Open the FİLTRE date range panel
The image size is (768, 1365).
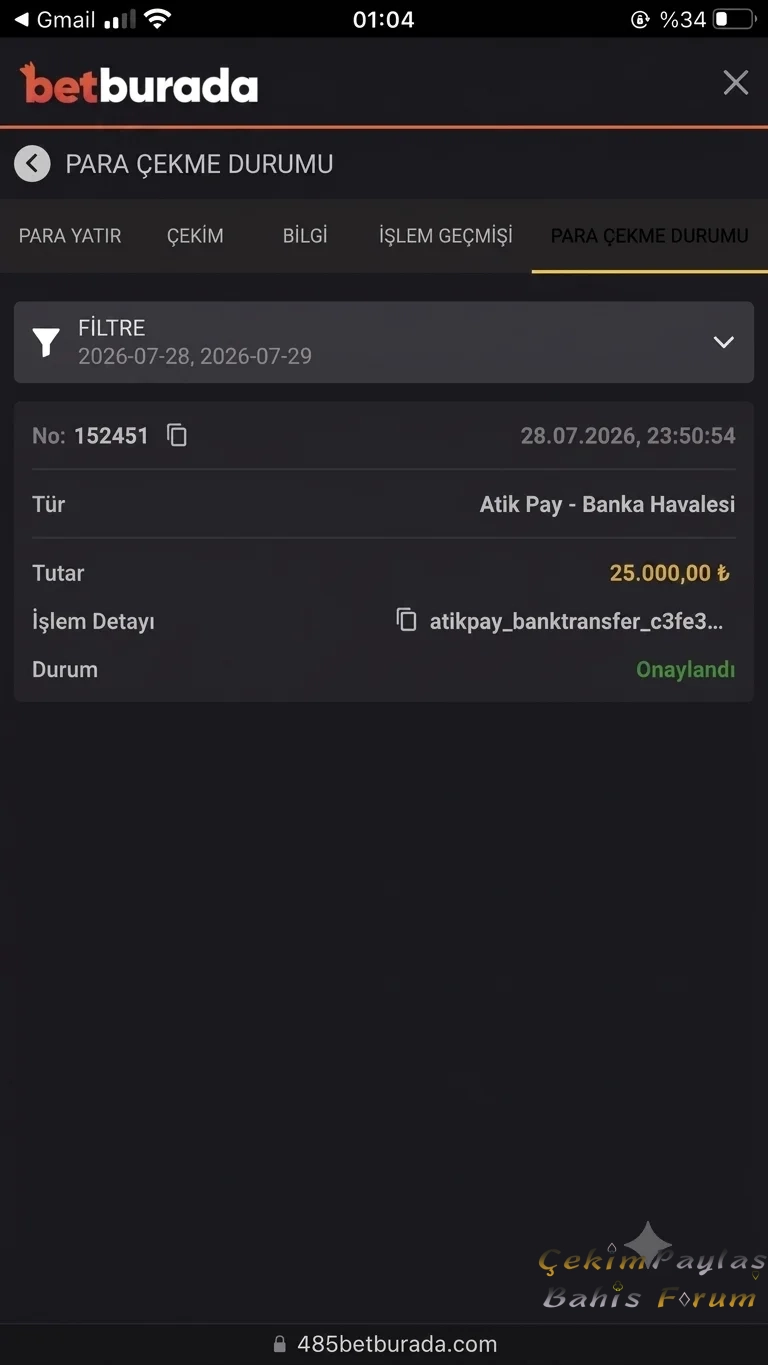point(384,342)
